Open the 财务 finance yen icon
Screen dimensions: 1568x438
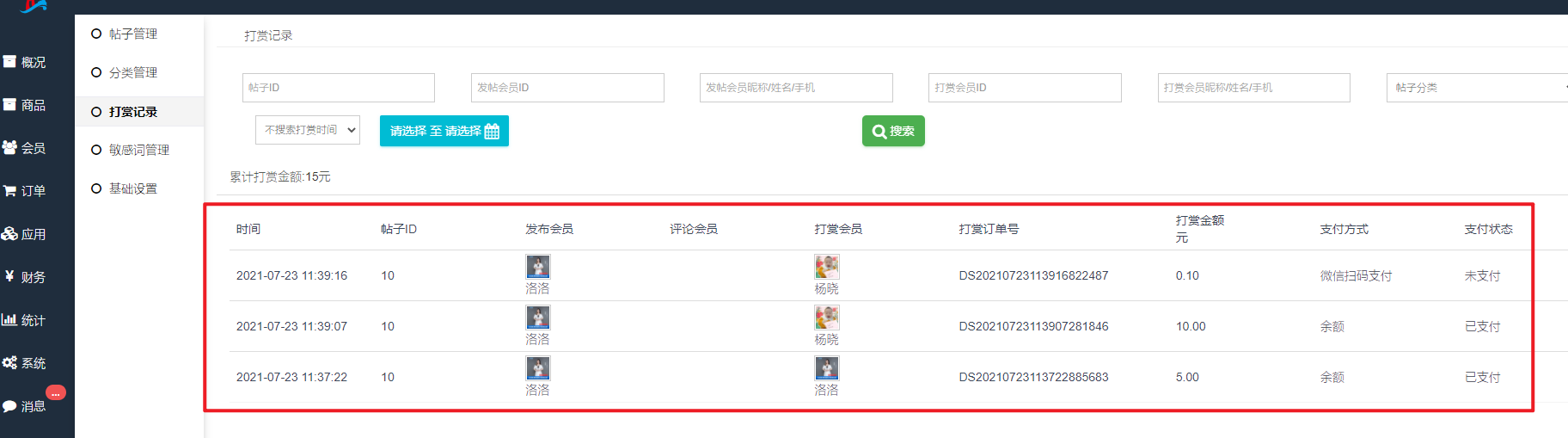[9, 277]
